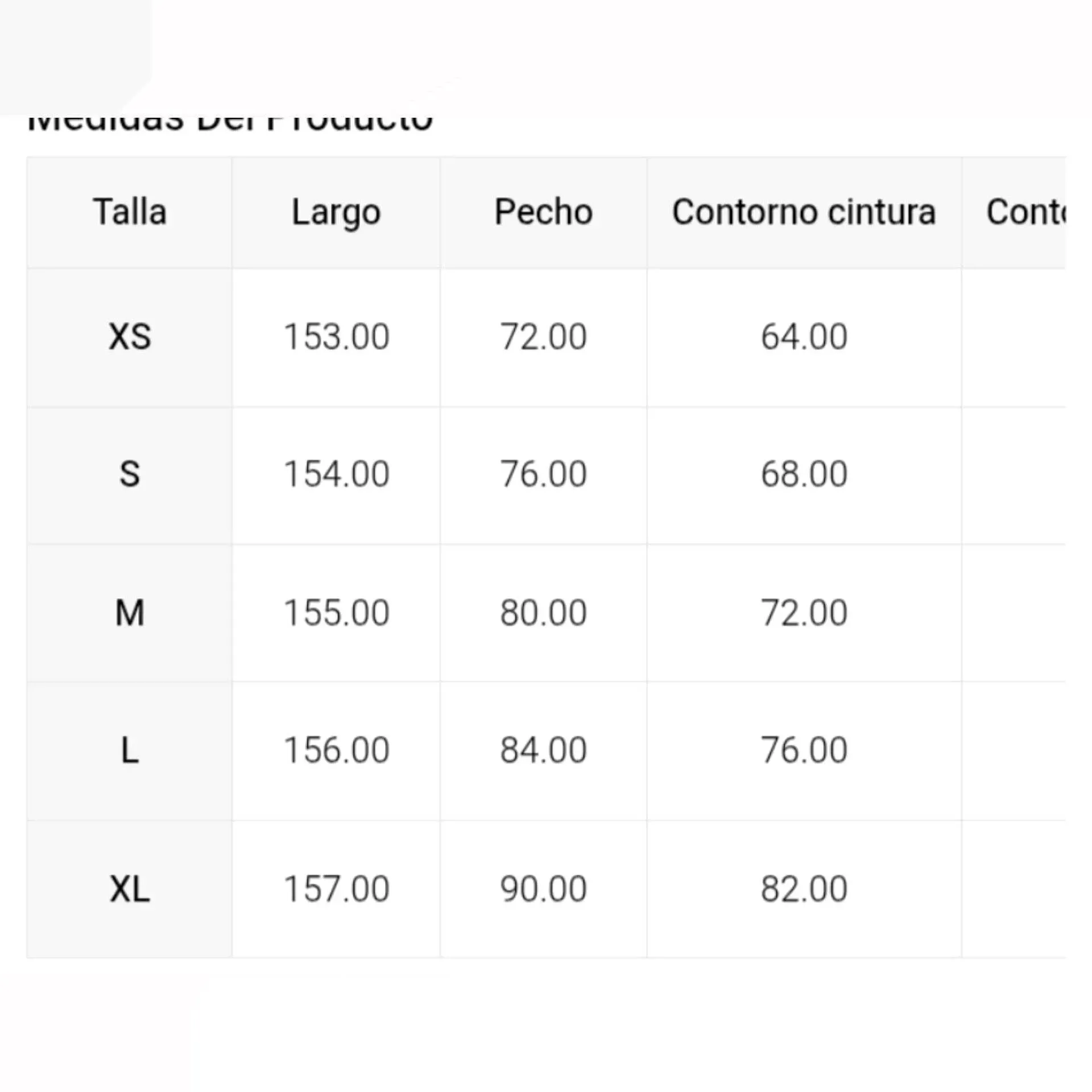Image resolution: width=1092 pixels, height=1092 pixels.
Task: Click the L size row label
Action: 130,750
